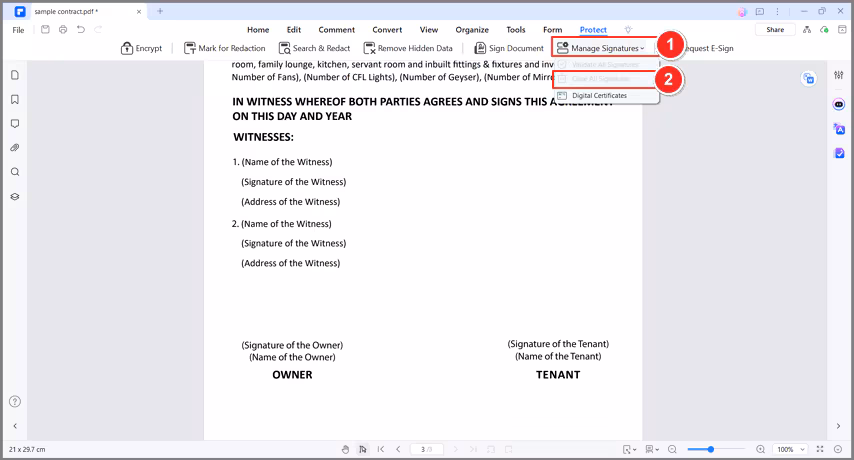Go to previous page
Viewport: 854px width, 460px height.
click(398, 449)
